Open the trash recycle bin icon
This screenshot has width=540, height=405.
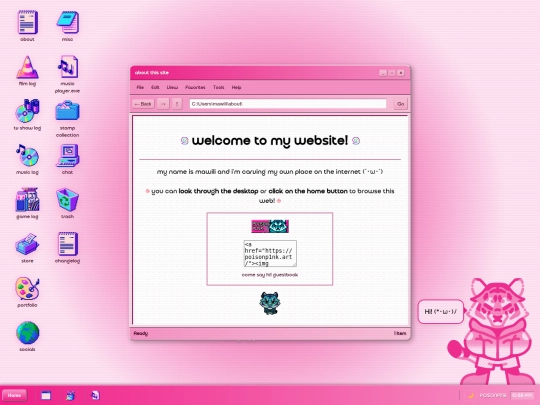[x=68, y=200]
